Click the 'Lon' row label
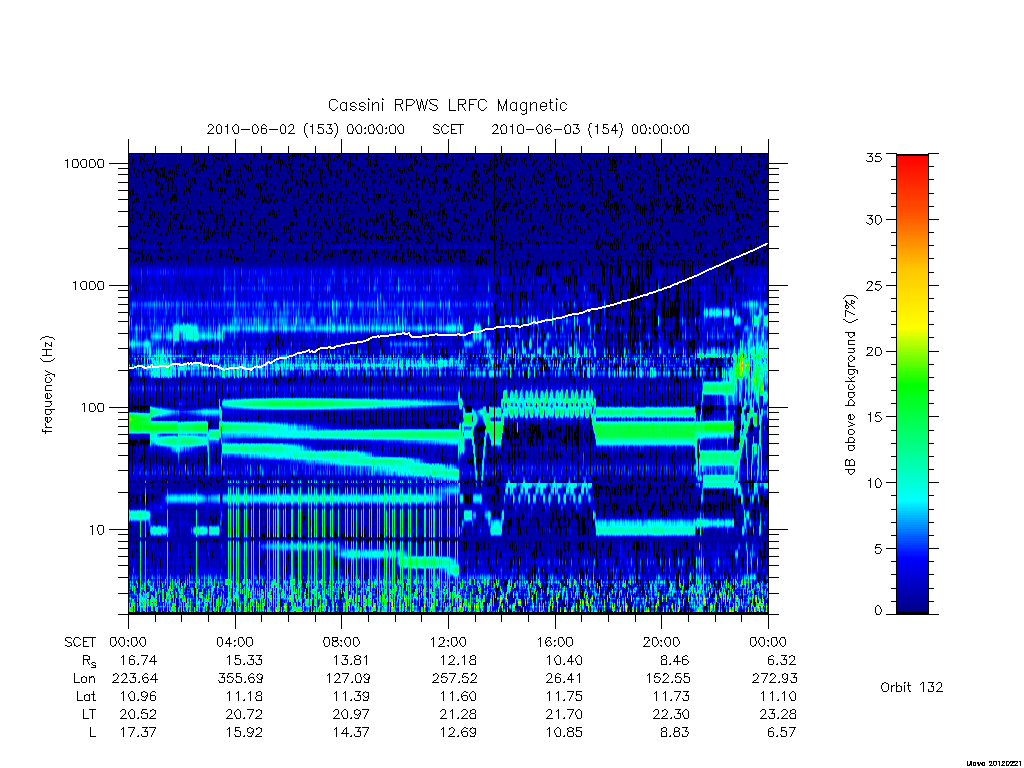The image size is (1024, 768). [x=84, y=679]
